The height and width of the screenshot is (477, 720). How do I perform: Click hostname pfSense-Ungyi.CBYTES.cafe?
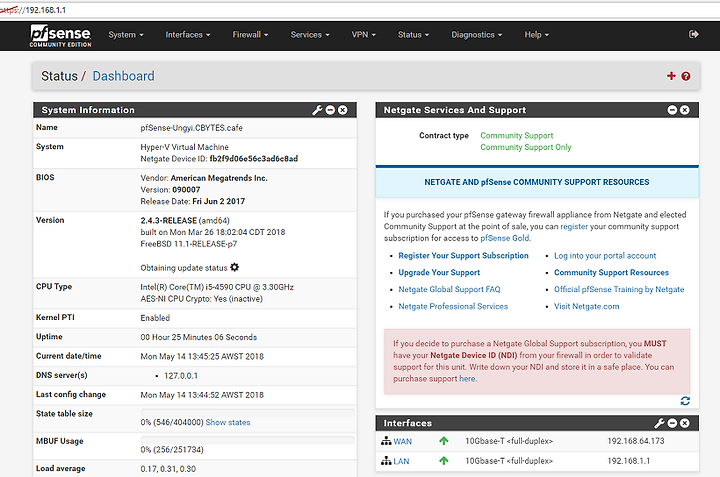(x=191, y=128)
